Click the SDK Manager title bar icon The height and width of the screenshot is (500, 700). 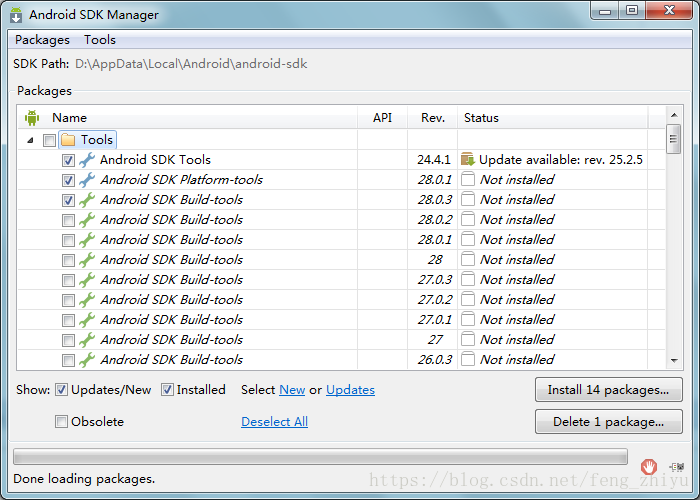[x=17, y=15]
